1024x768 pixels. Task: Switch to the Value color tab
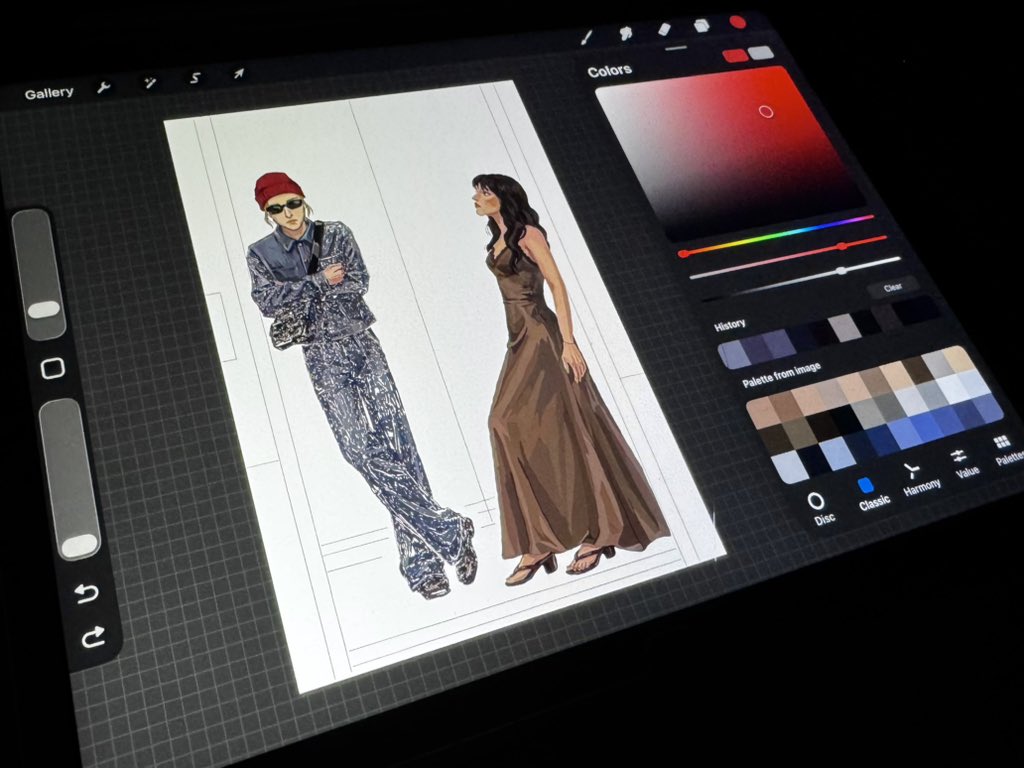click(963, 463)
